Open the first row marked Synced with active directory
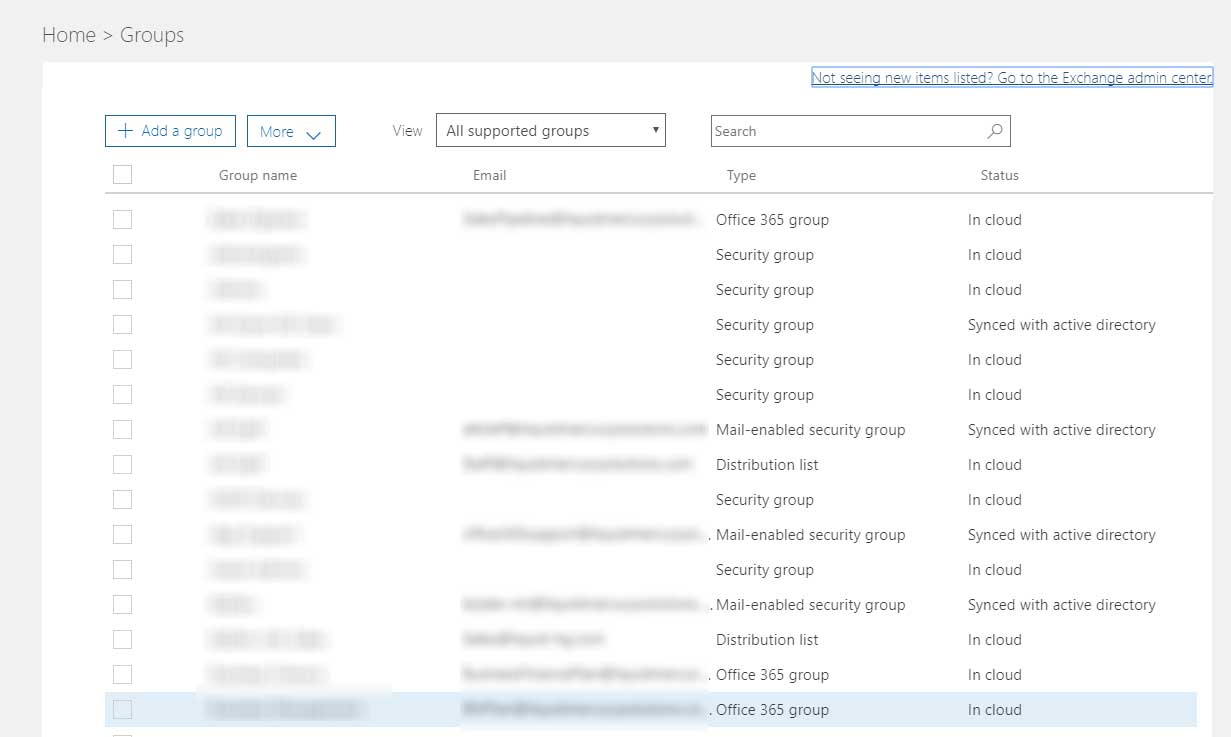This screenshot has width=1231, height=737. coord(1061,325)
